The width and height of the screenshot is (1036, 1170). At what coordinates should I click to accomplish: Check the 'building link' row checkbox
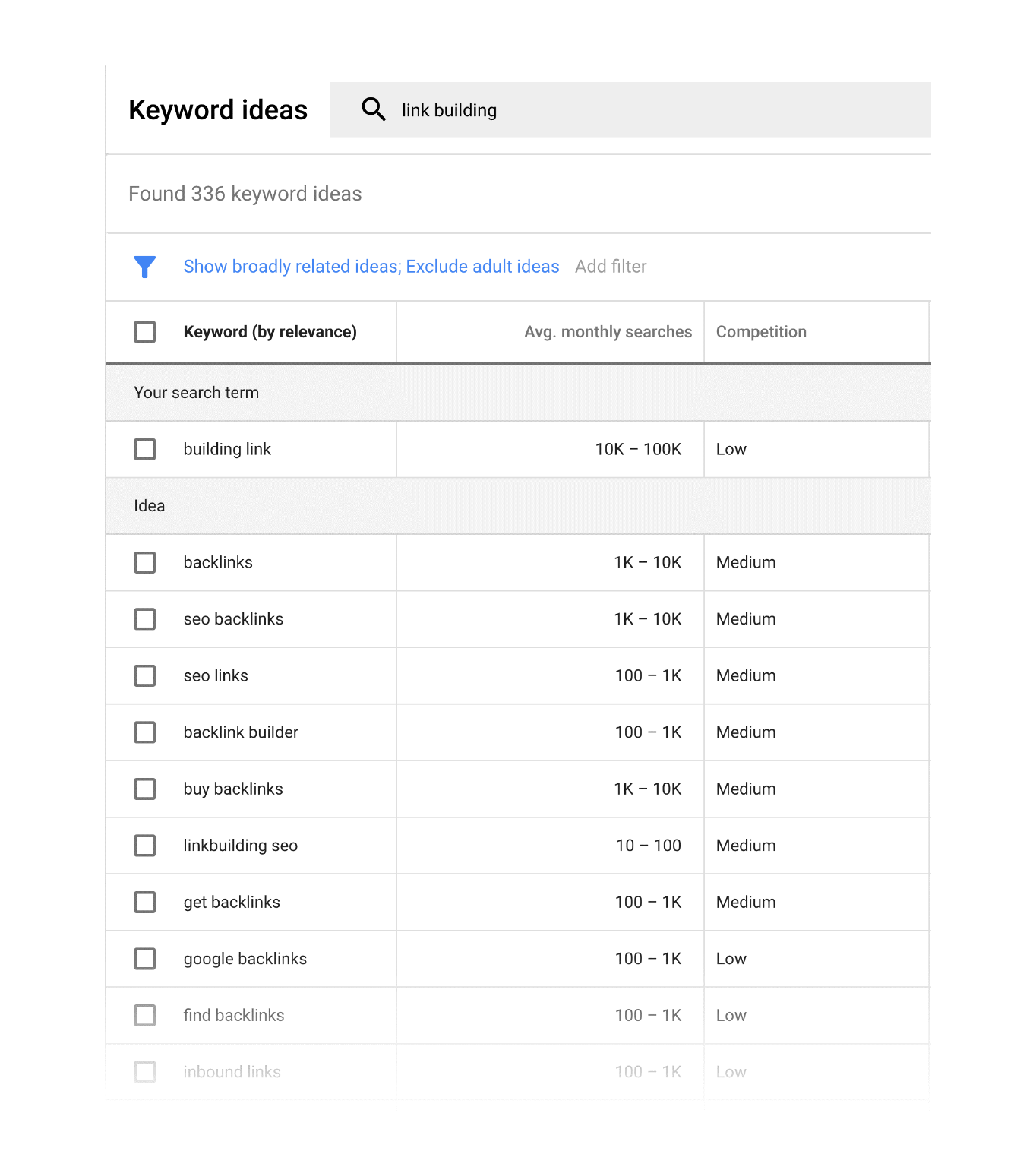tap(145, 449)
